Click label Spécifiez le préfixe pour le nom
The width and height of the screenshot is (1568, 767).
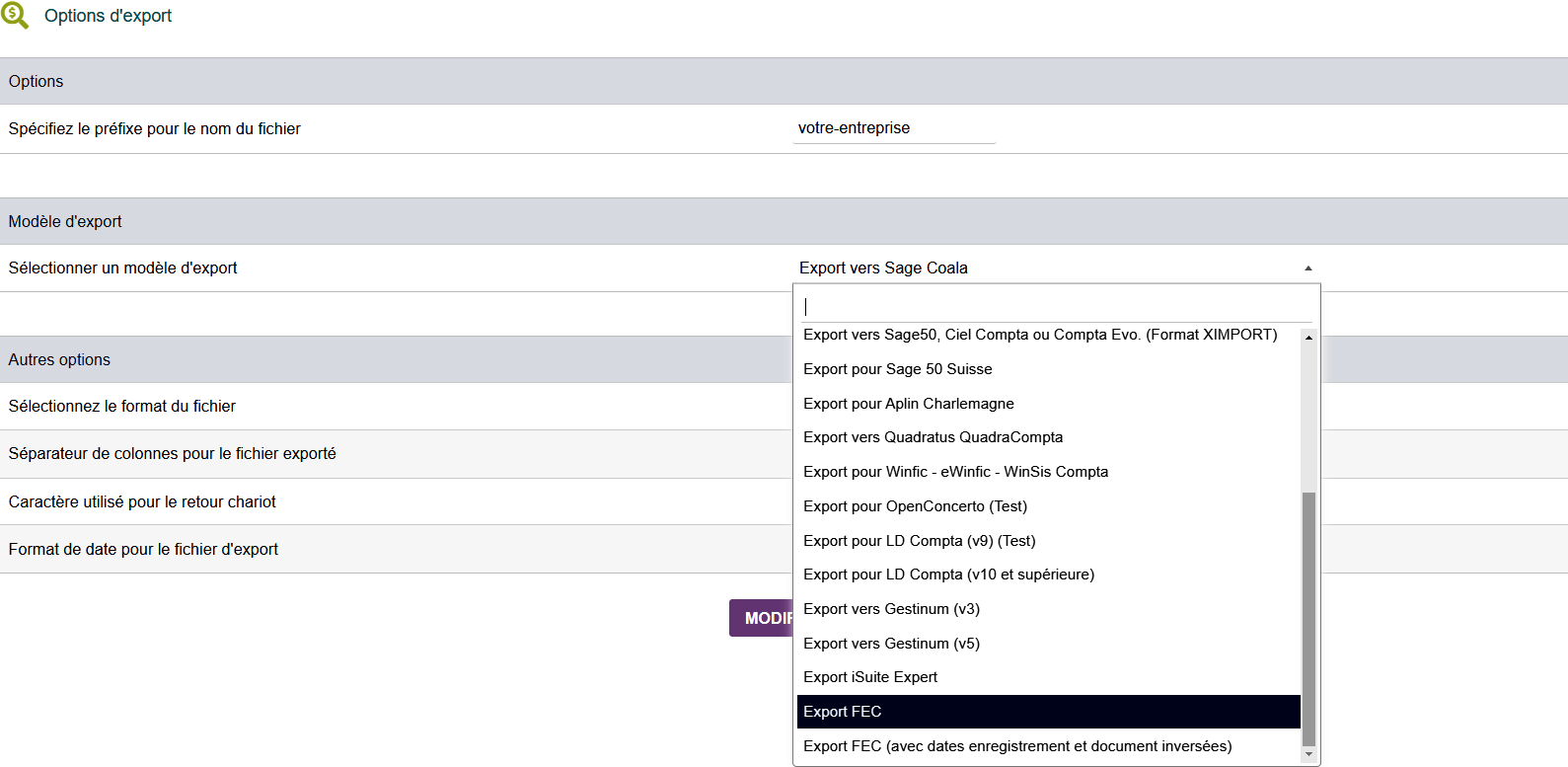(x=155, y=129)
